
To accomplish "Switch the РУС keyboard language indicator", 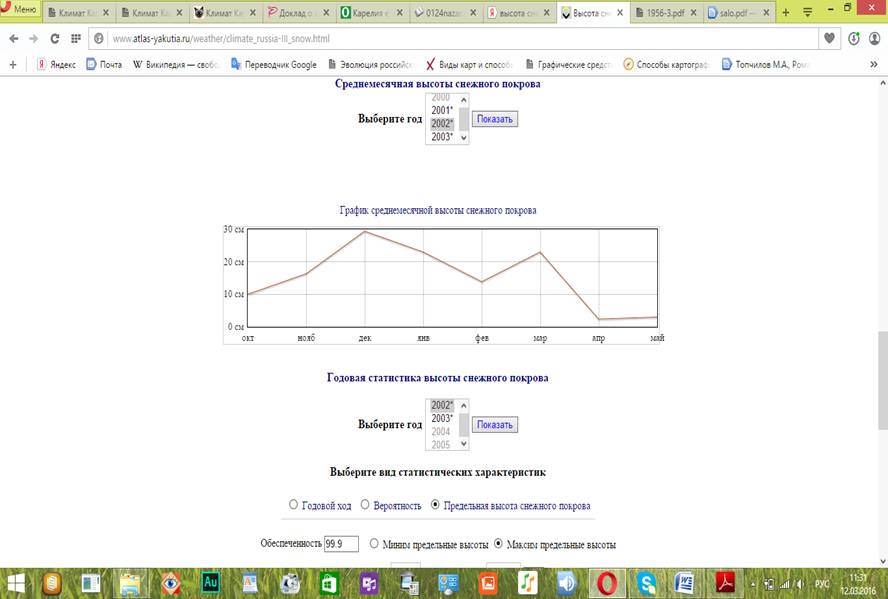I will tap(822, 584).
